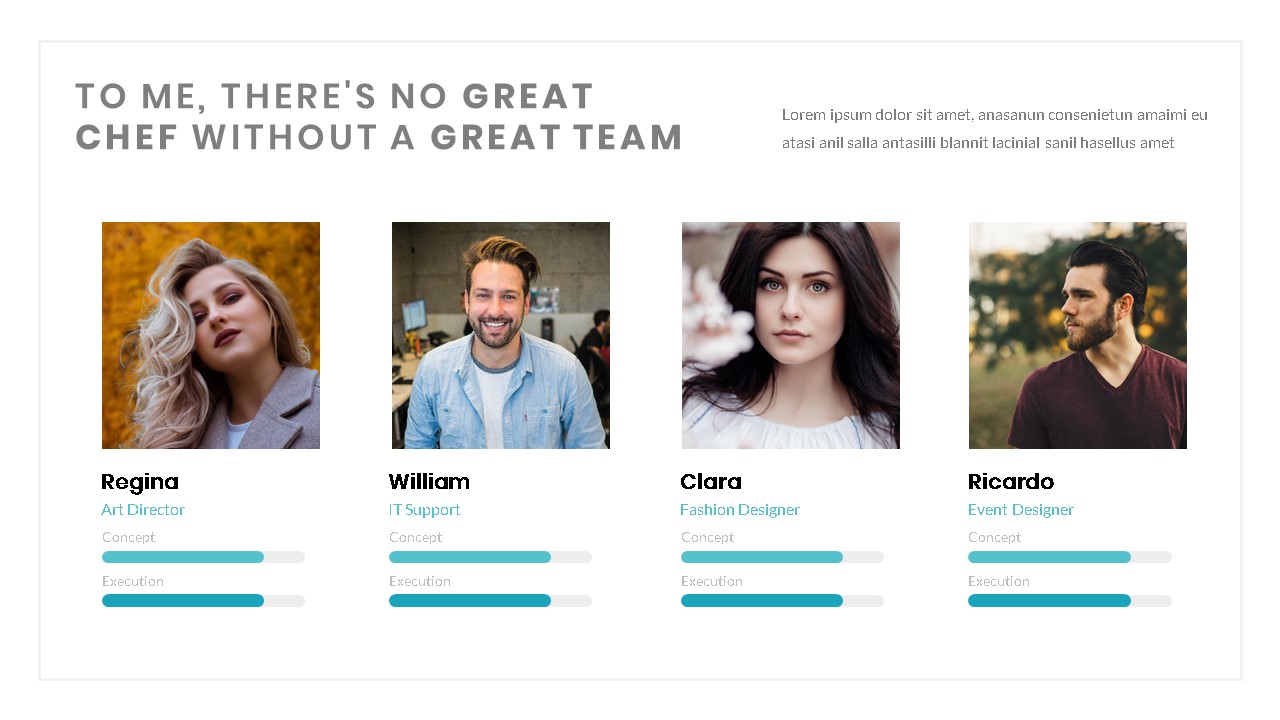Select the name Regina

coord(140,482)
